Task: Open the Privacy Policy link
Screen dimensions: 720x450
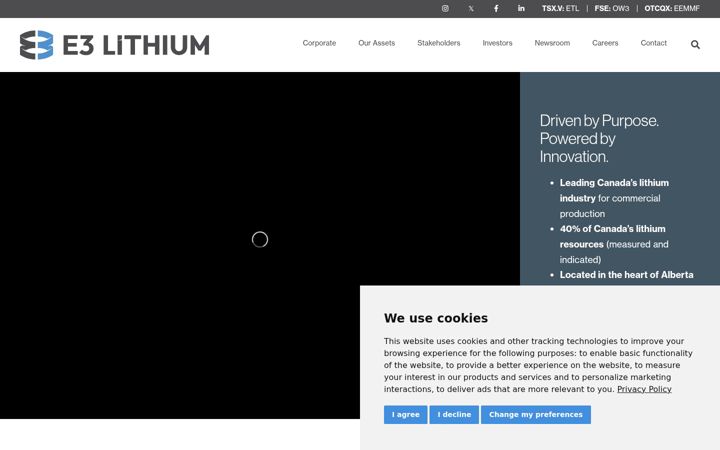Action: coord(644,389)
